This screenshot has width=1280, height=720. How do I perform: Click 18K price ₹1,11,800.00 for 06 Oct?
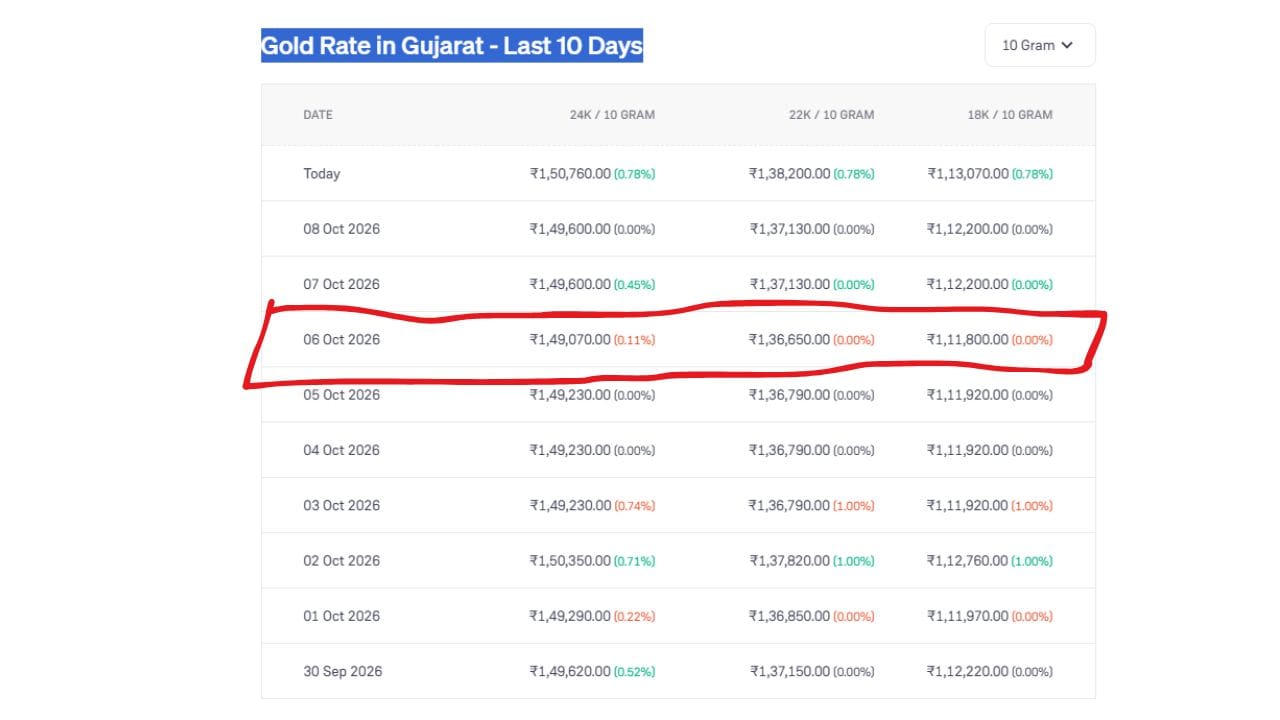[x=968, y=340]
